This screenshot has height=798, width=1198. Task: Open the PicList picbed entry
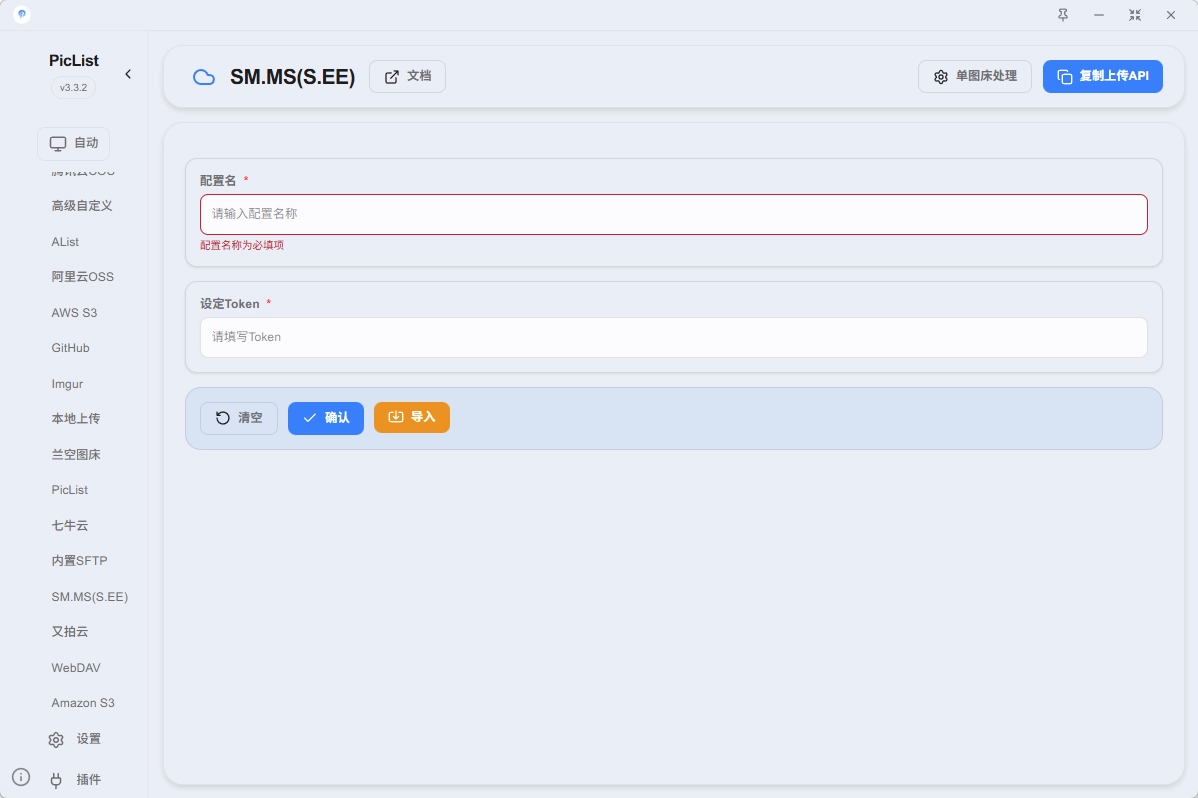[x=70, y=490]
